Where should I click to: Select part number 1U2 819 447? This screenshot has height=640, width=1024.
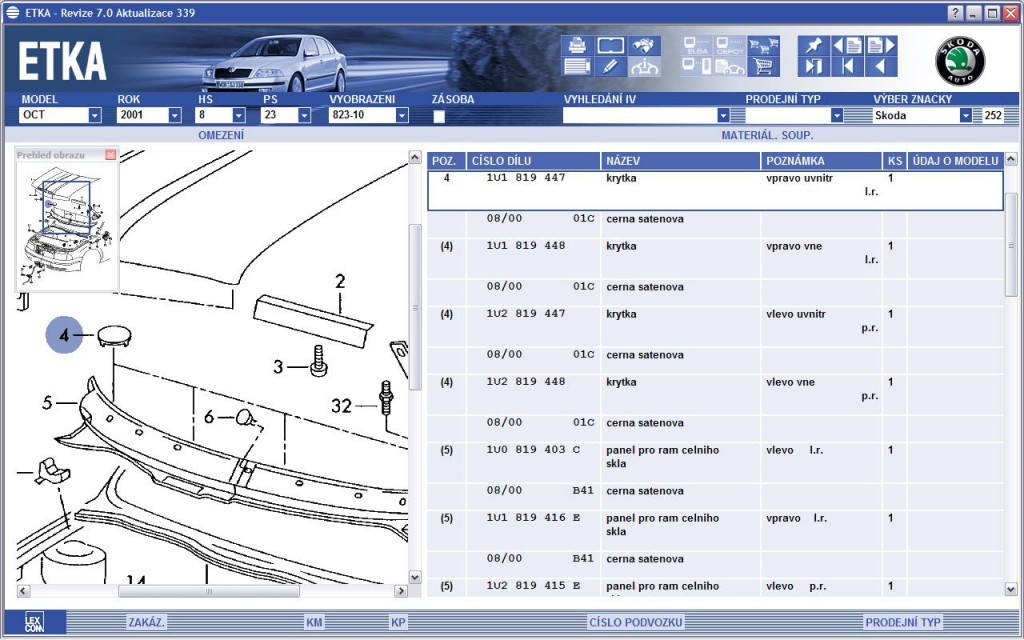point(526,313)
